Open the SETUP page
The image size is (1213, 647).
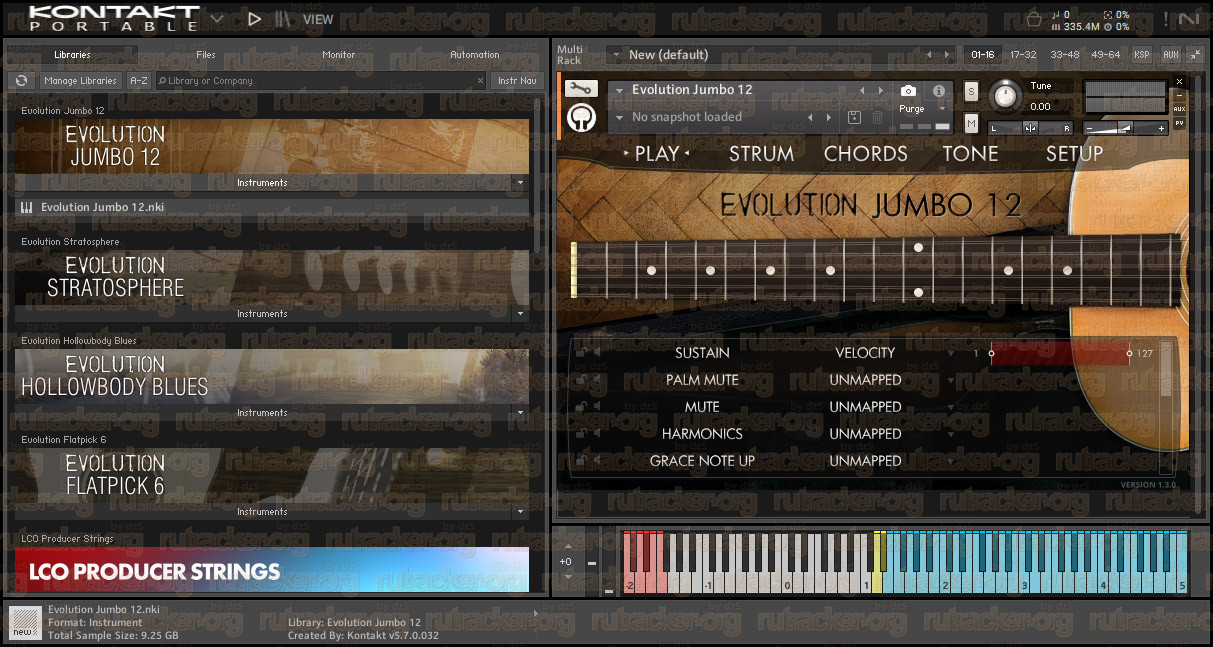[x=1074, y=153]
